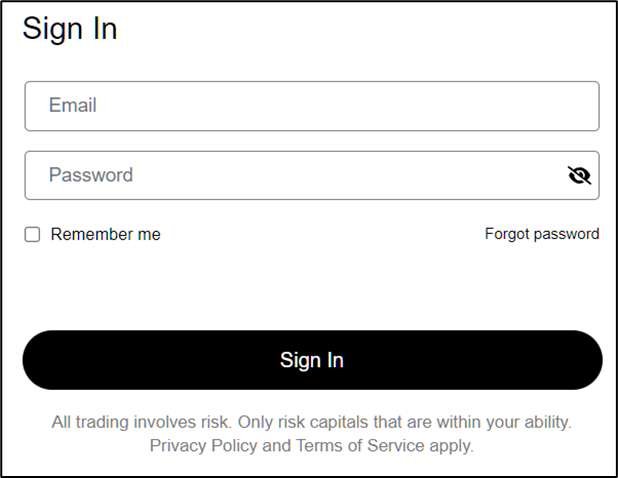Click the Remember me label text

pyautogui.click(x=105, y=234)
